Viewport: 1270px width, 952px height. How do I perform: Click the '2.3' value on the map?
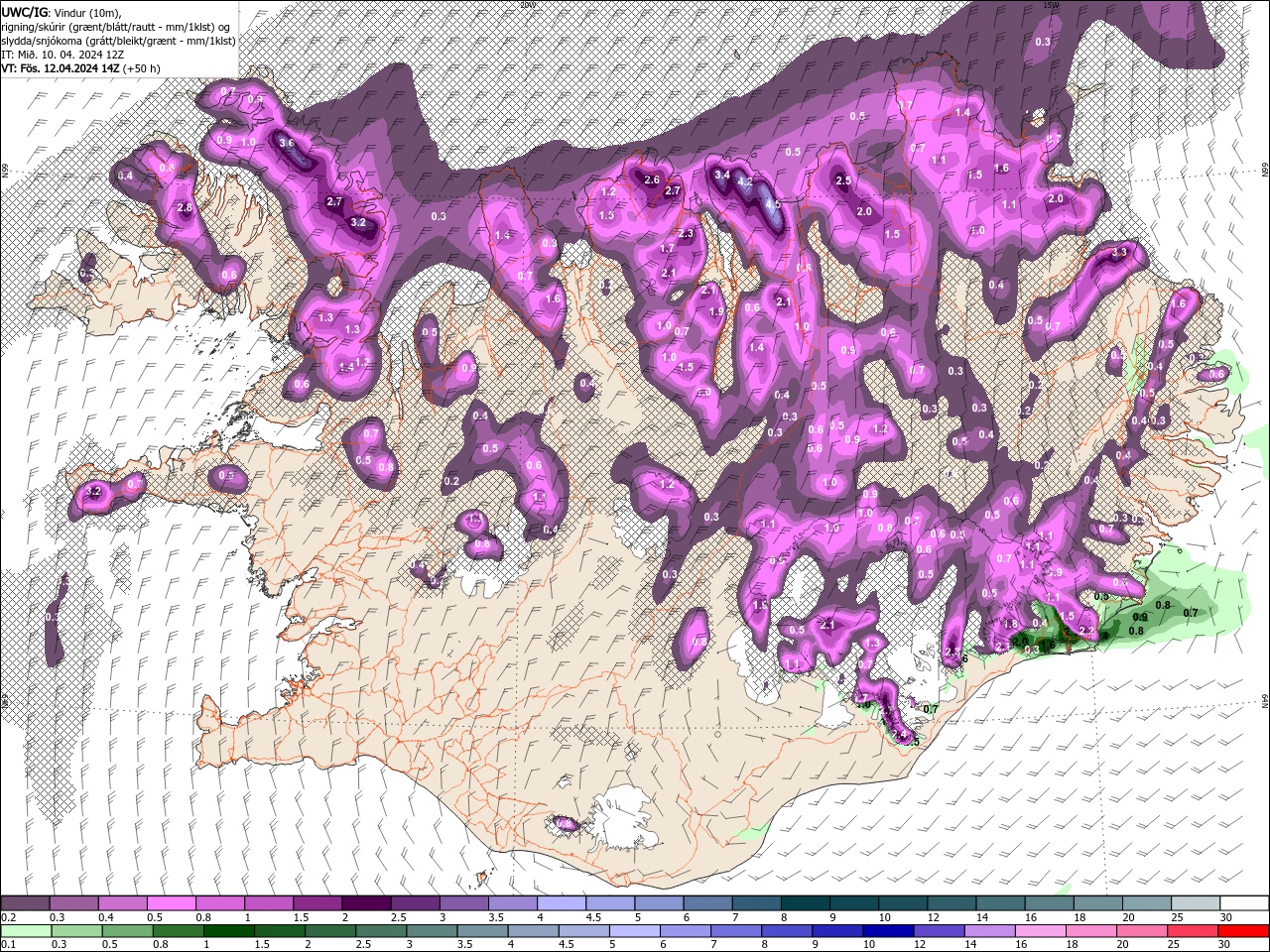click(687, 234)
